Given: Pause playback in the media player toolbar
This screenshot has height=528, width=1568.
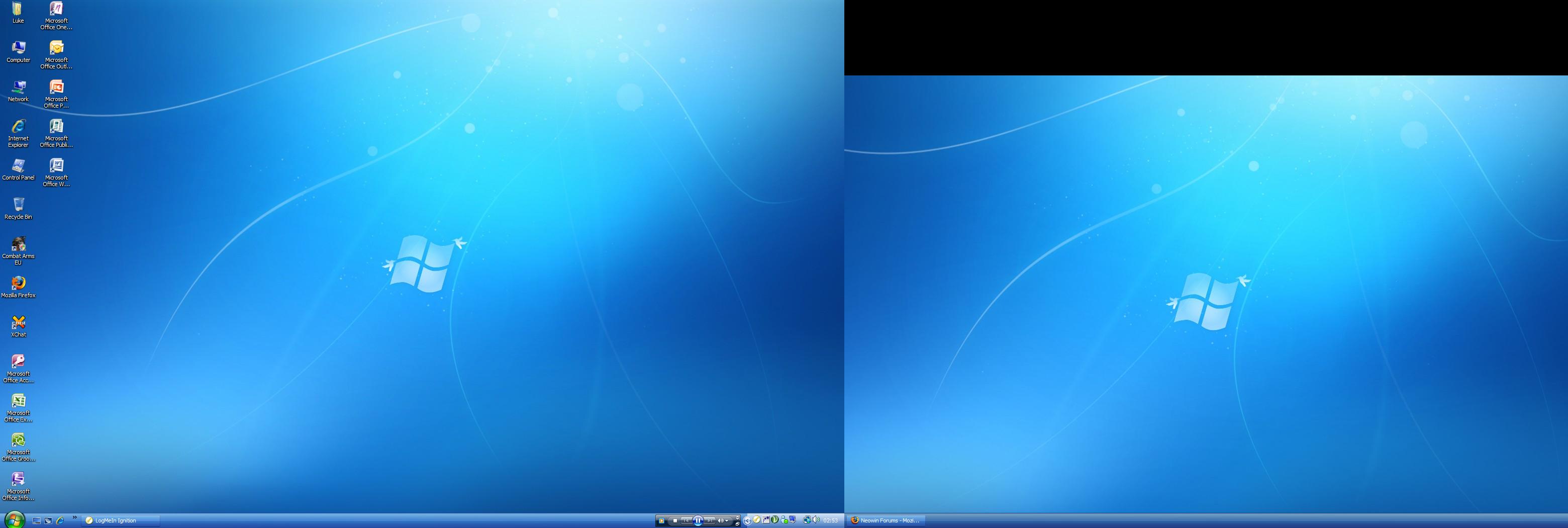Looking at the screenshot, I should [698, 520].
